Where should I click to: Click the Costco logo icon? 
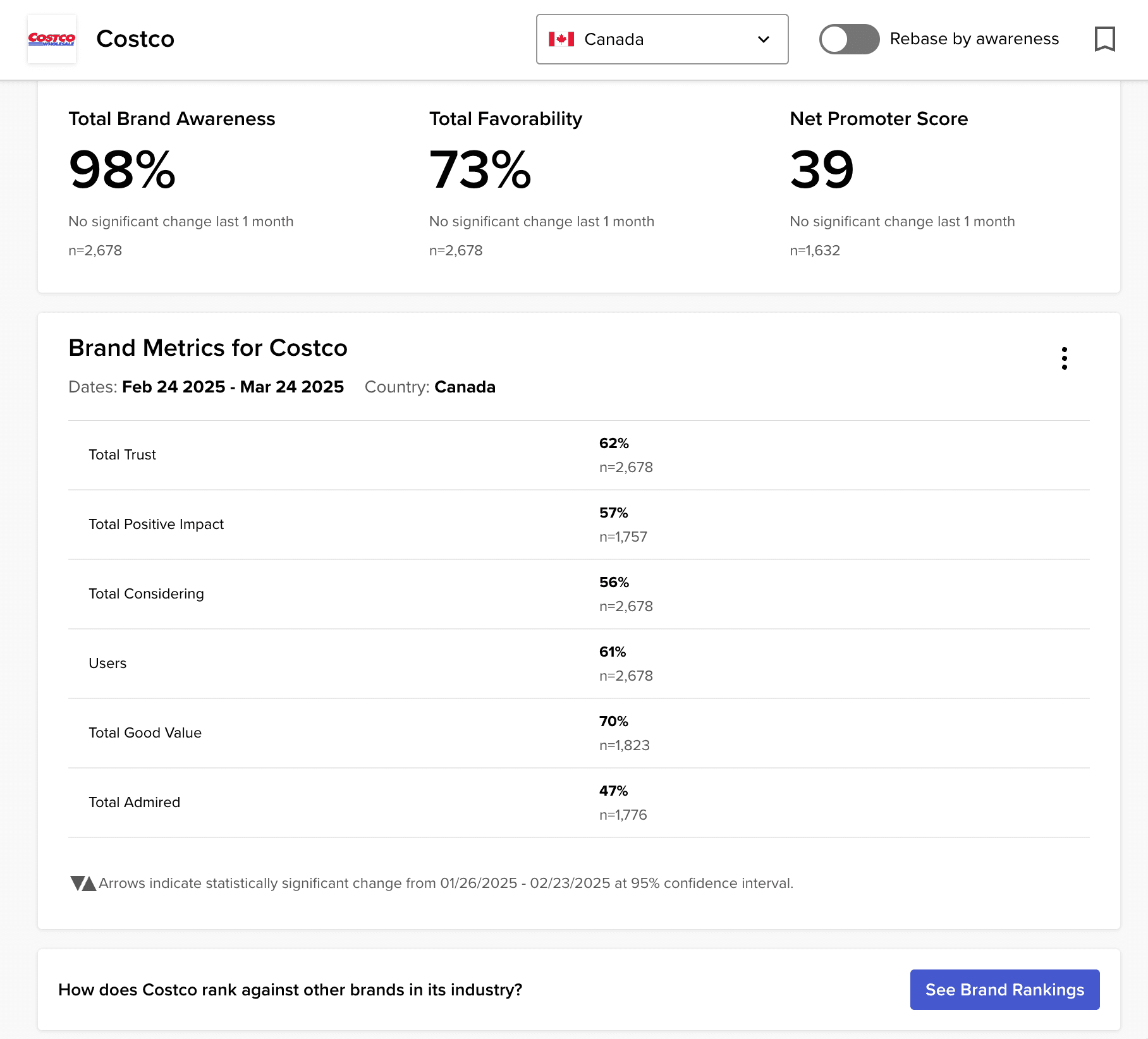coord(52,39)
